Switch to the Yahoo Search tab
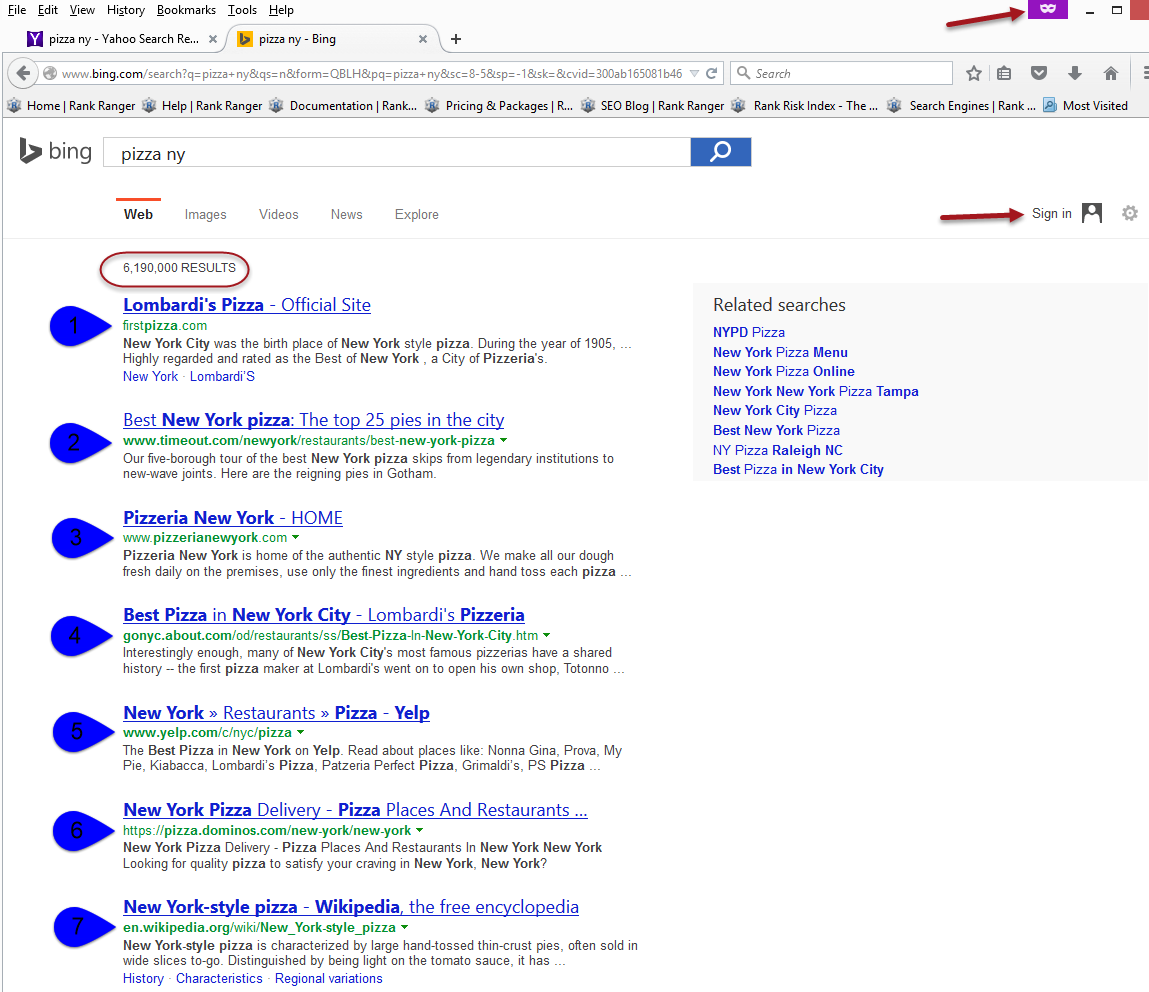This screenshot has width=1149, height=992. click(x=121, y=39)
